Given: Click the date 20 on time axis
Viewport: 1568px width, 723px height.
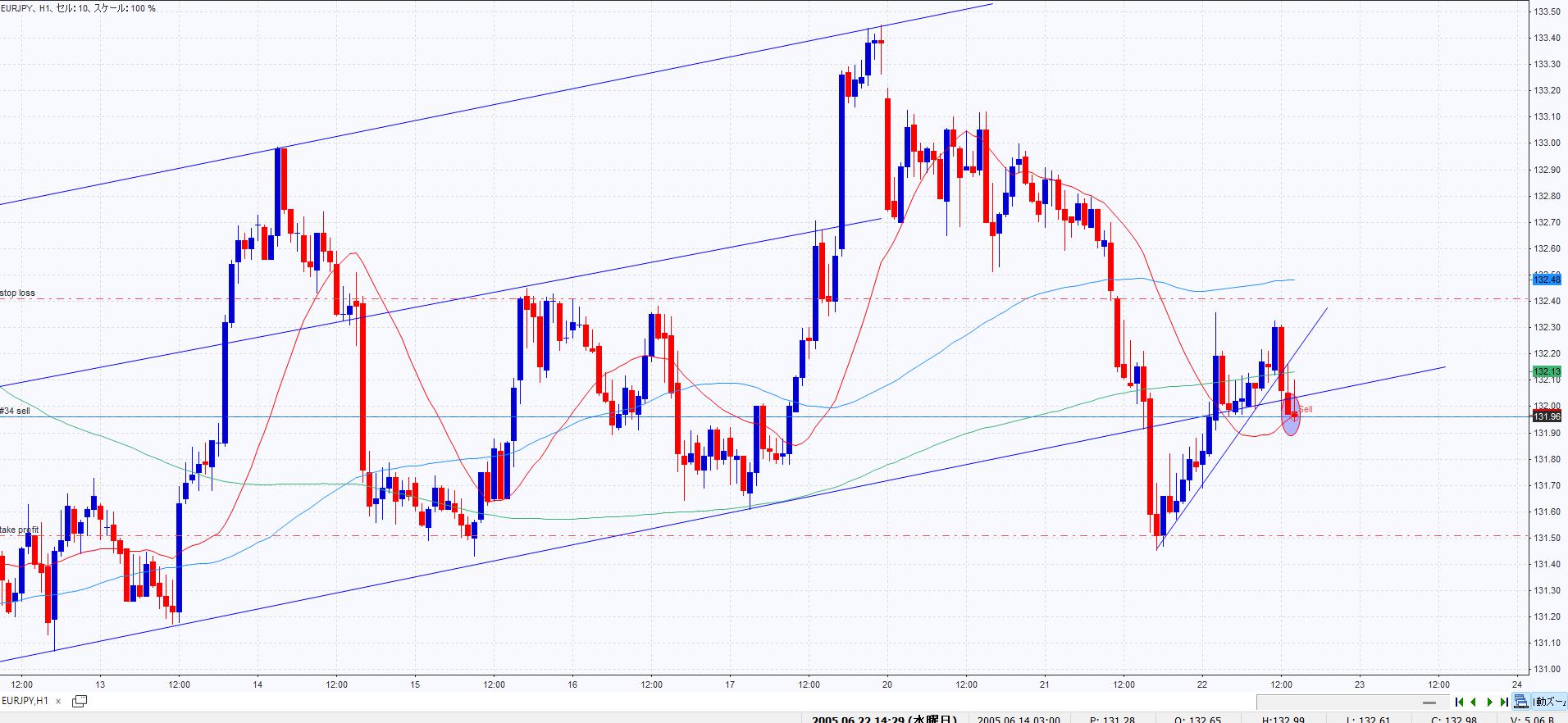Looking at the screenshot, I should [x=887, y=684].
